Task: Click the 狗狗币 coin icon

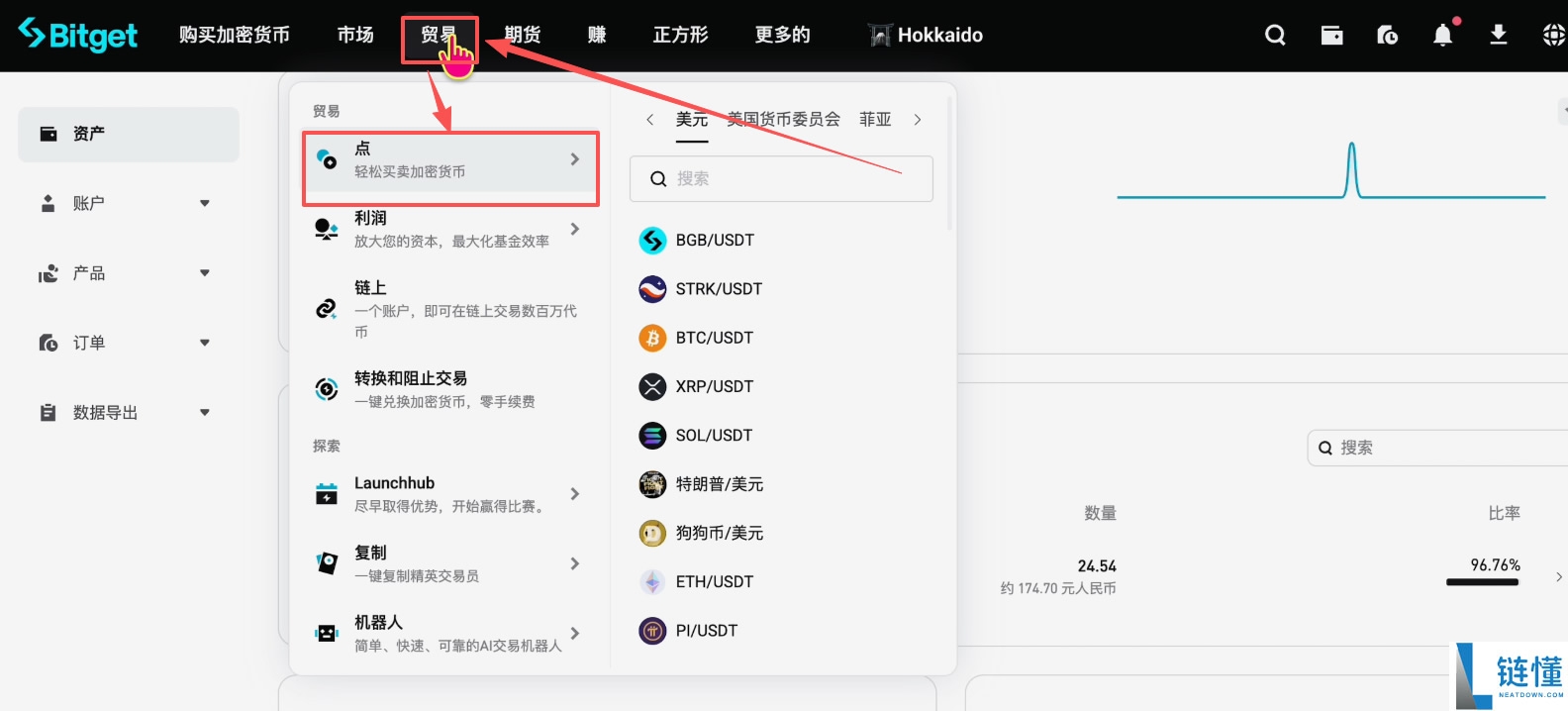Action: [x=652, y=533]
